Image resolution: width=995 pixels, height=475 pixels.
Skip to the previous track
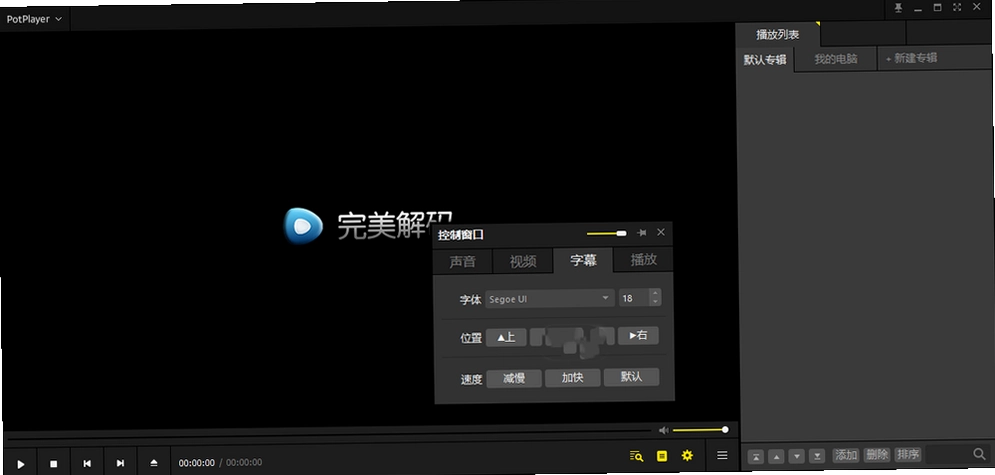[x=87, y=464]
